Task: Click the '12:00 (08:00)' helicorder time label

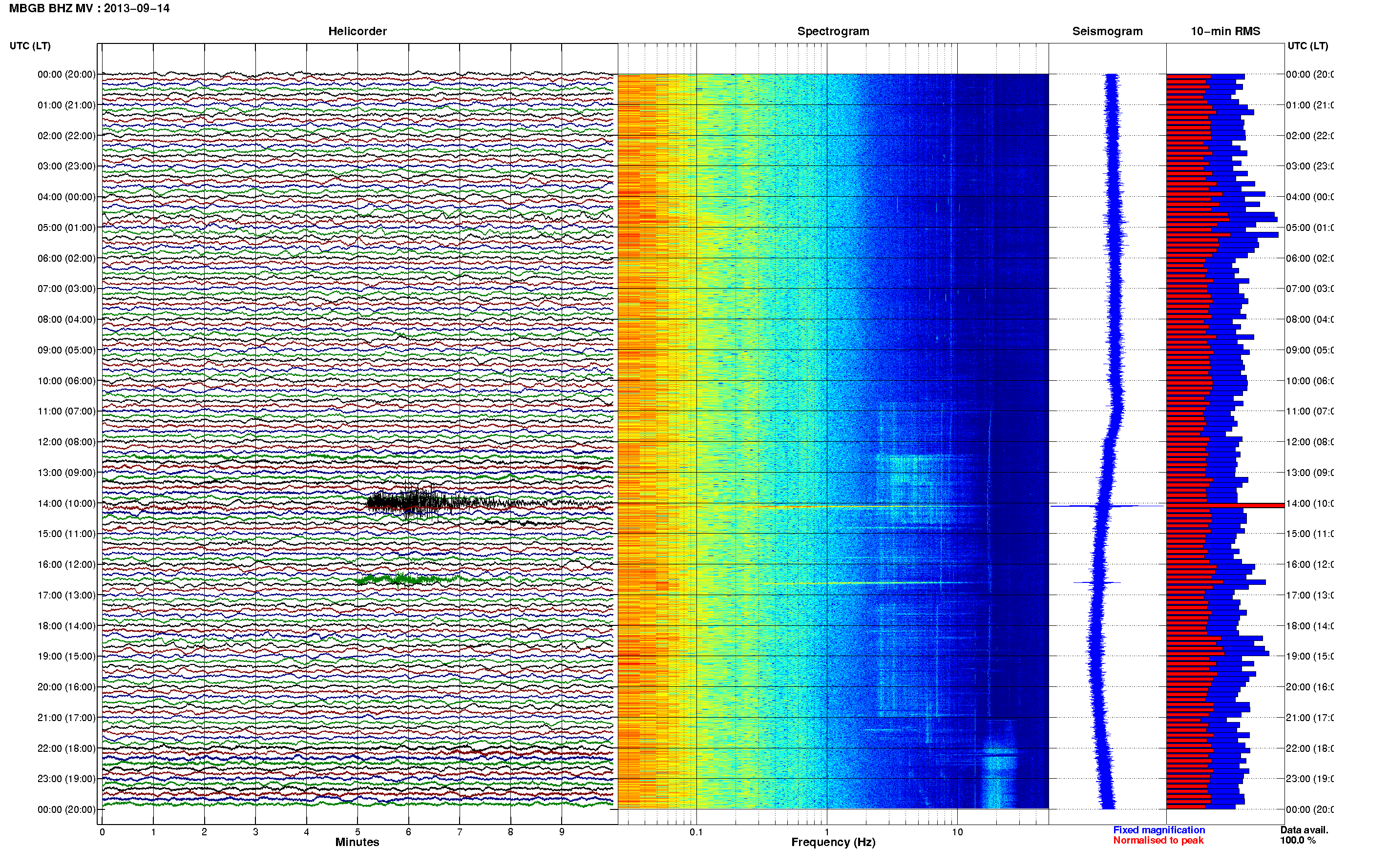Action: click(x=66, y=442)
